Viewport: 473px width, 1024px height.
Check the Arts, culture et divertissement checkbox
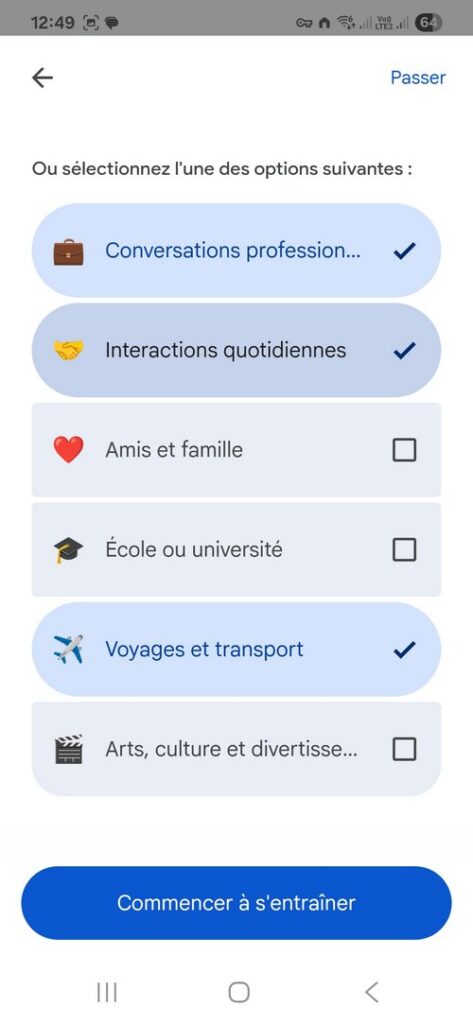[x=404, y=749]
